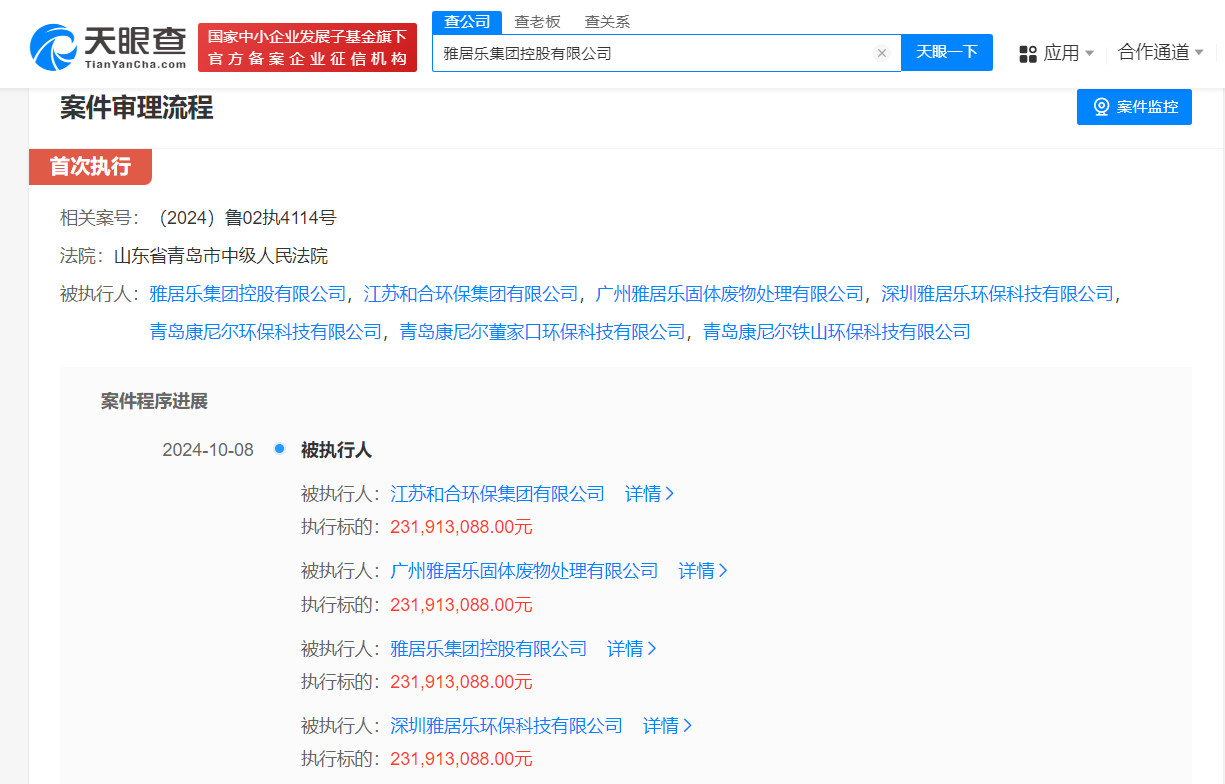Open 广州雅居乐固体废物处理有限公司 link in the top 被执行人 list

(x=730, y=294)
